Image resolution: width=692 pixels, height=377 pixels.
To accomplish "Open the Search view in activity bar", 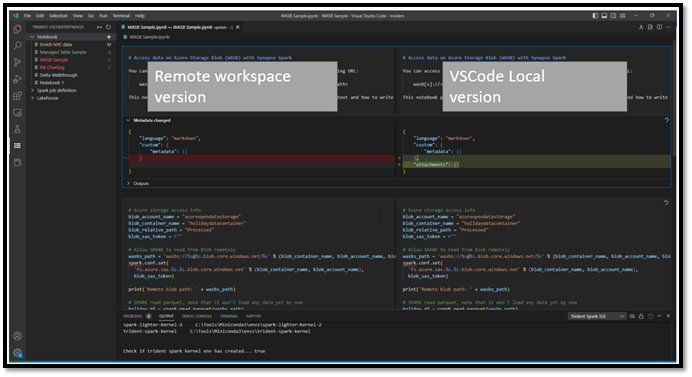I will [18, 45].
